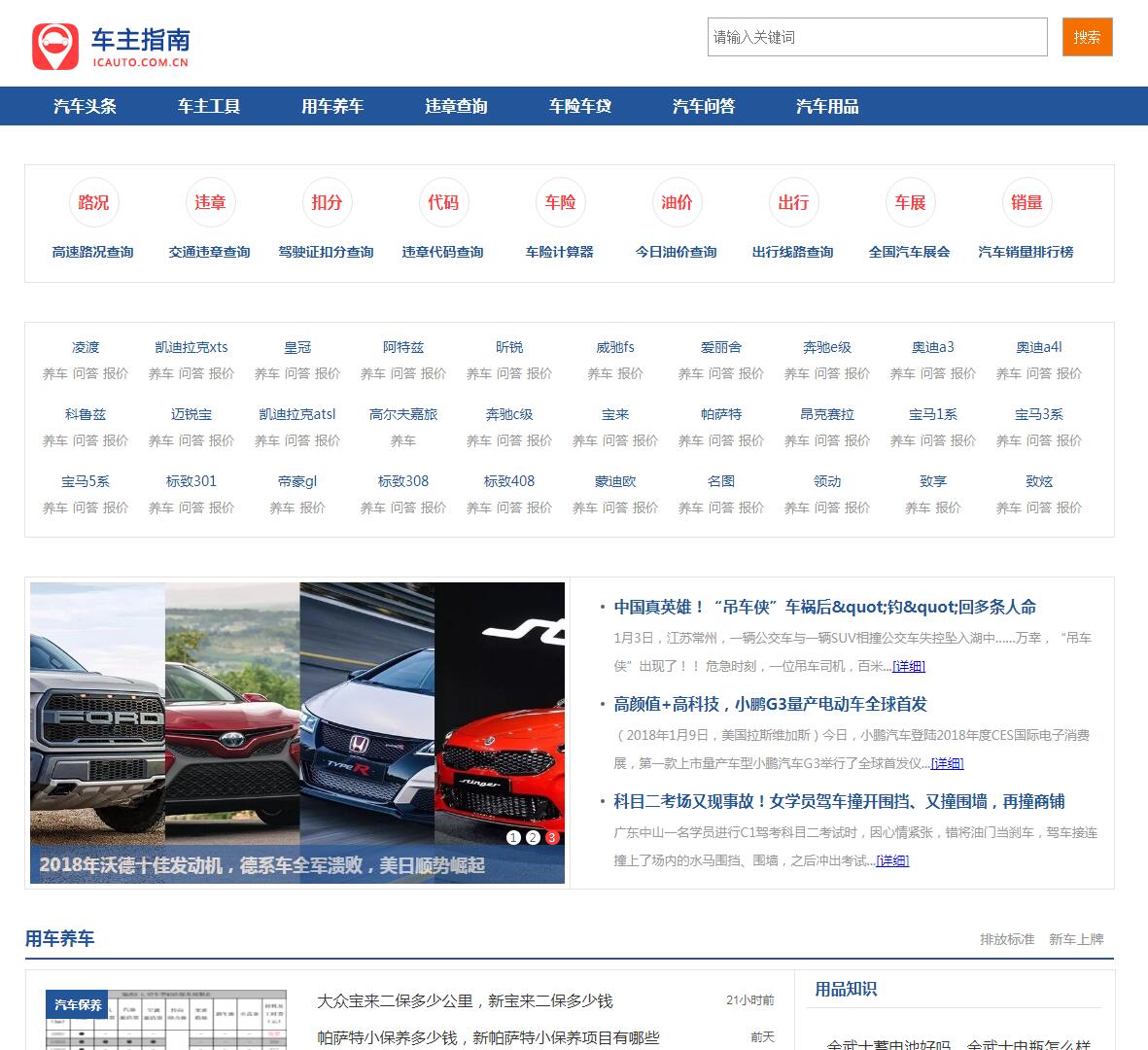Go to 汽车头条 in navigation bar
Screen dimensions: 1148x1050
(x=85, y=106)
